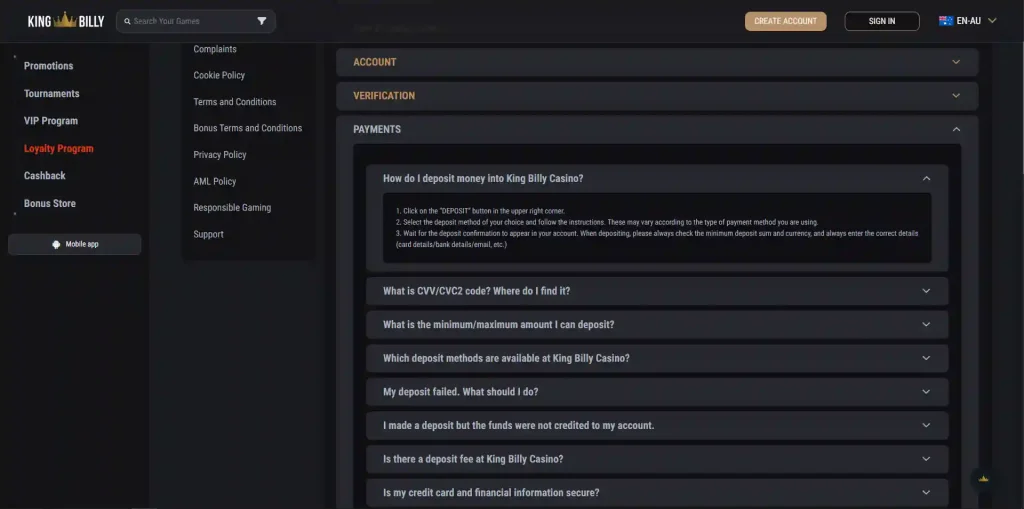
Task: Expand the VERIFICATION section
Action: click(x=657, y=95)
